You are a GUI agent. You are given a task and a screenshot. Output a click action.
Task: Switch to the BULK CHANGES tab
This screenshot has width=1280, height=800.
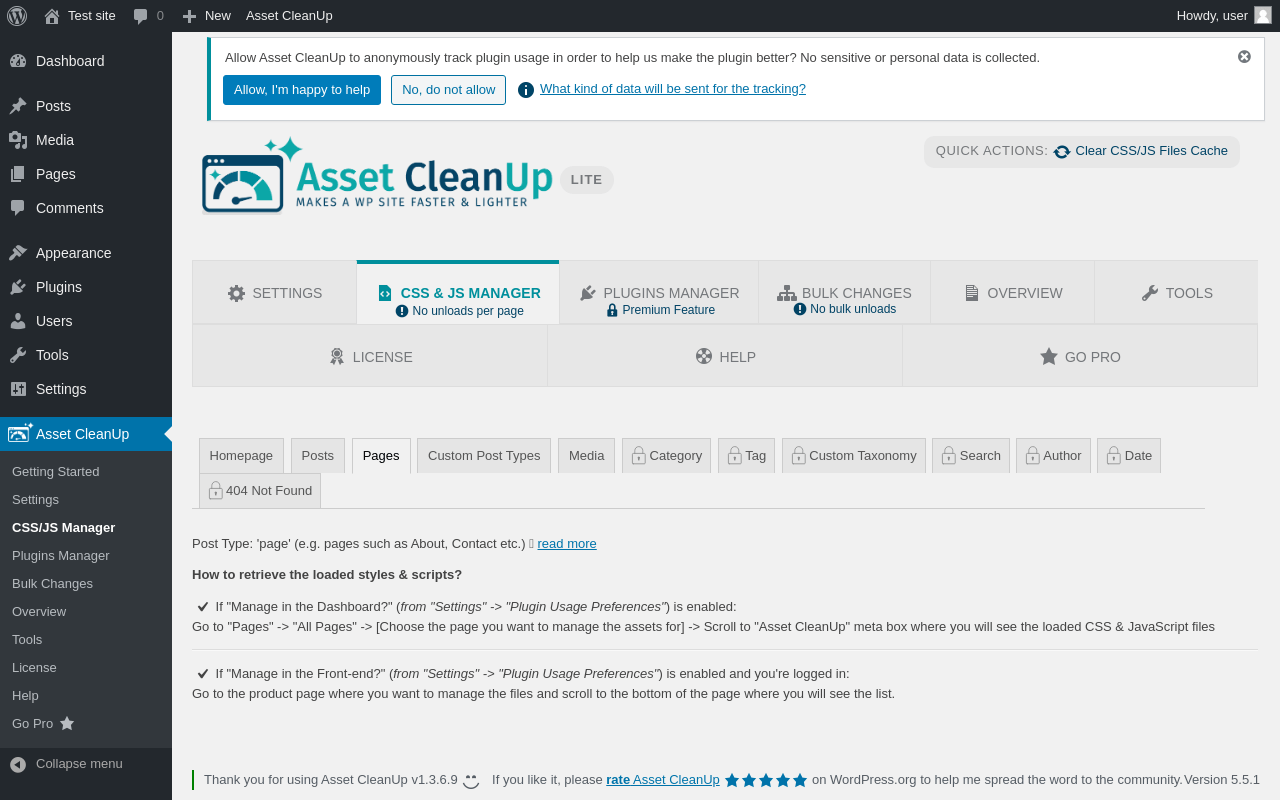[x=845, y=293]
